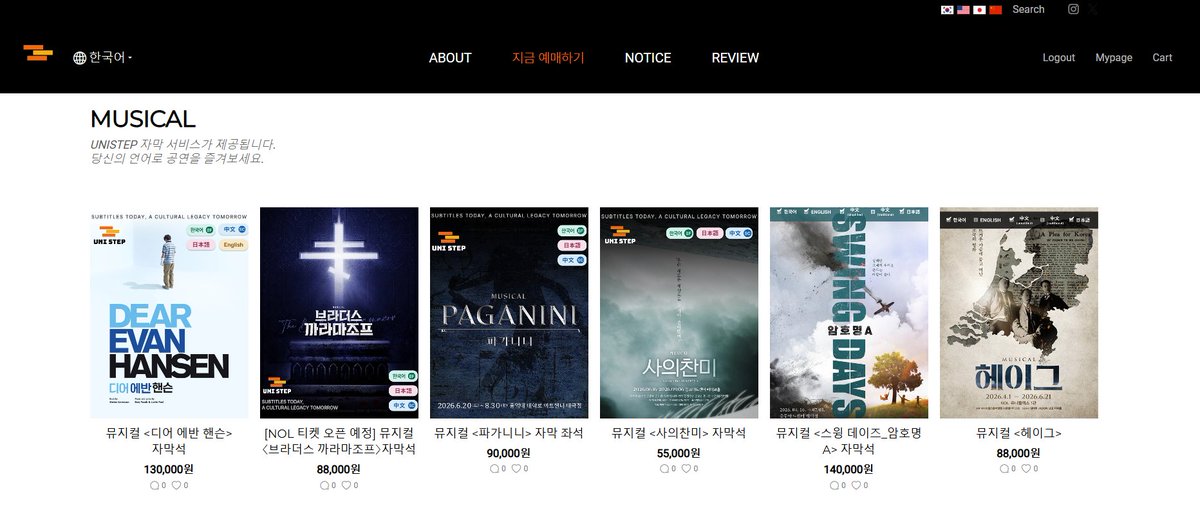Open the Instagram icon link
The image size is (1200, 508).
(x=1073, y=9)
